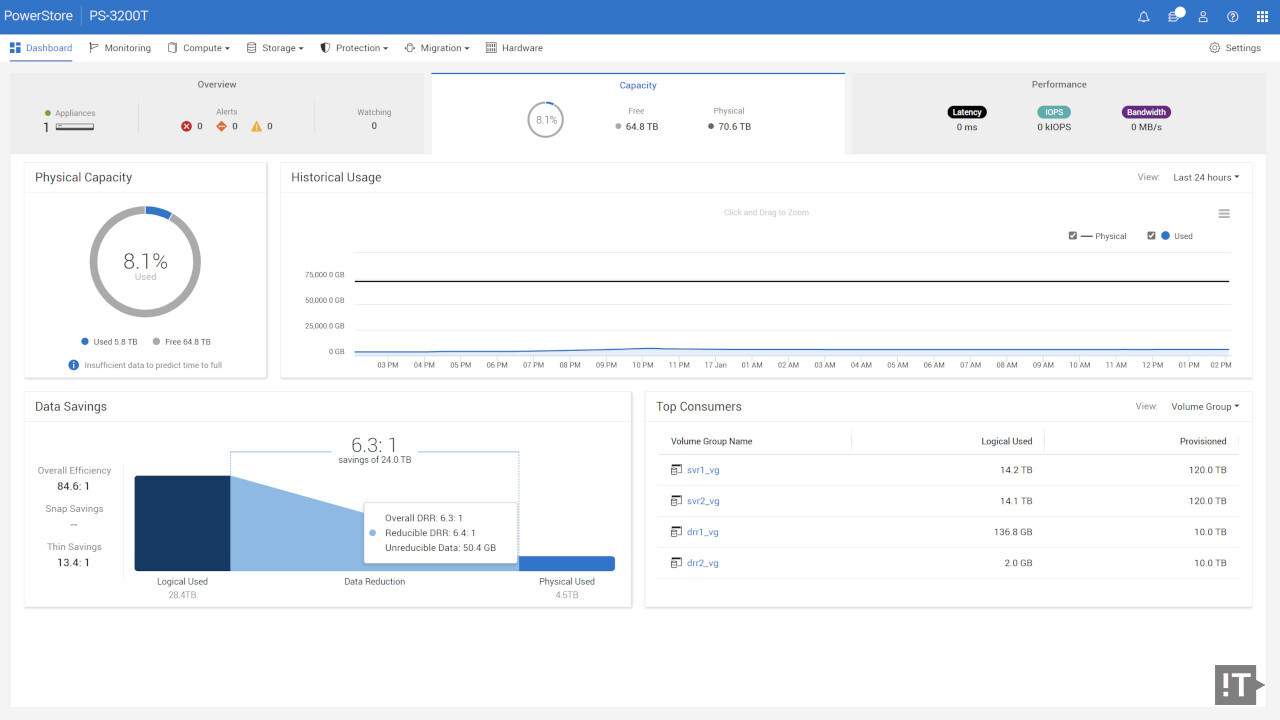Expand the Protection menu
Screen dimensions: 1280x720
coord(354,48)
